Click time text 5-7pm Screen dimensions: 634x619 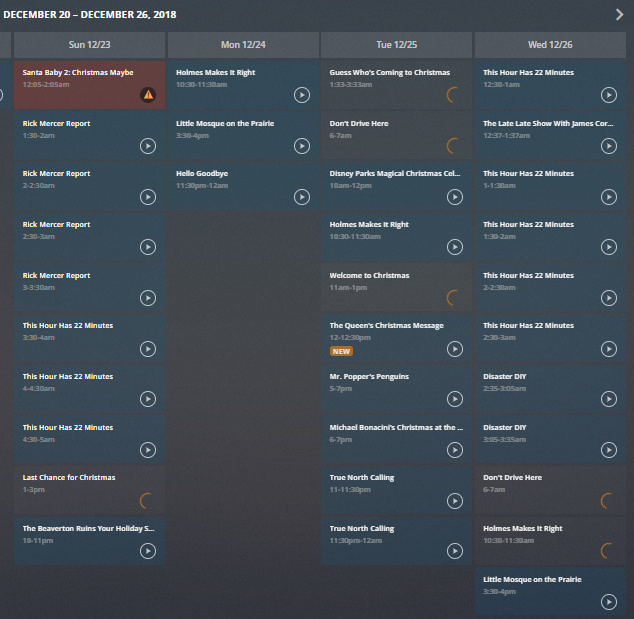tap(341, 389)
